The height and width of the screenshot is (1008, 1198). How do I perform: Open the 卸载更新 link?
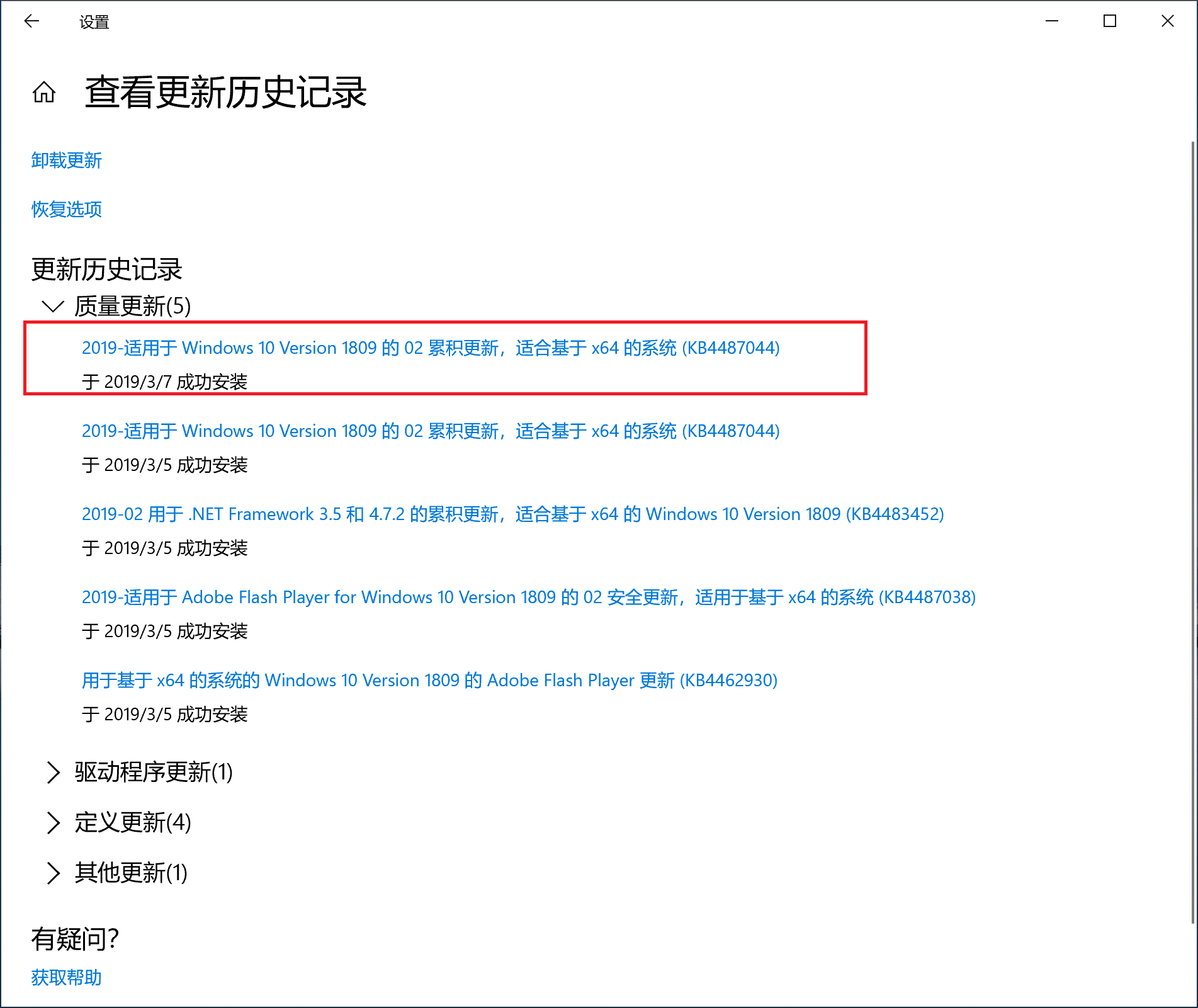pyautogui.click(x=66, y=161)
